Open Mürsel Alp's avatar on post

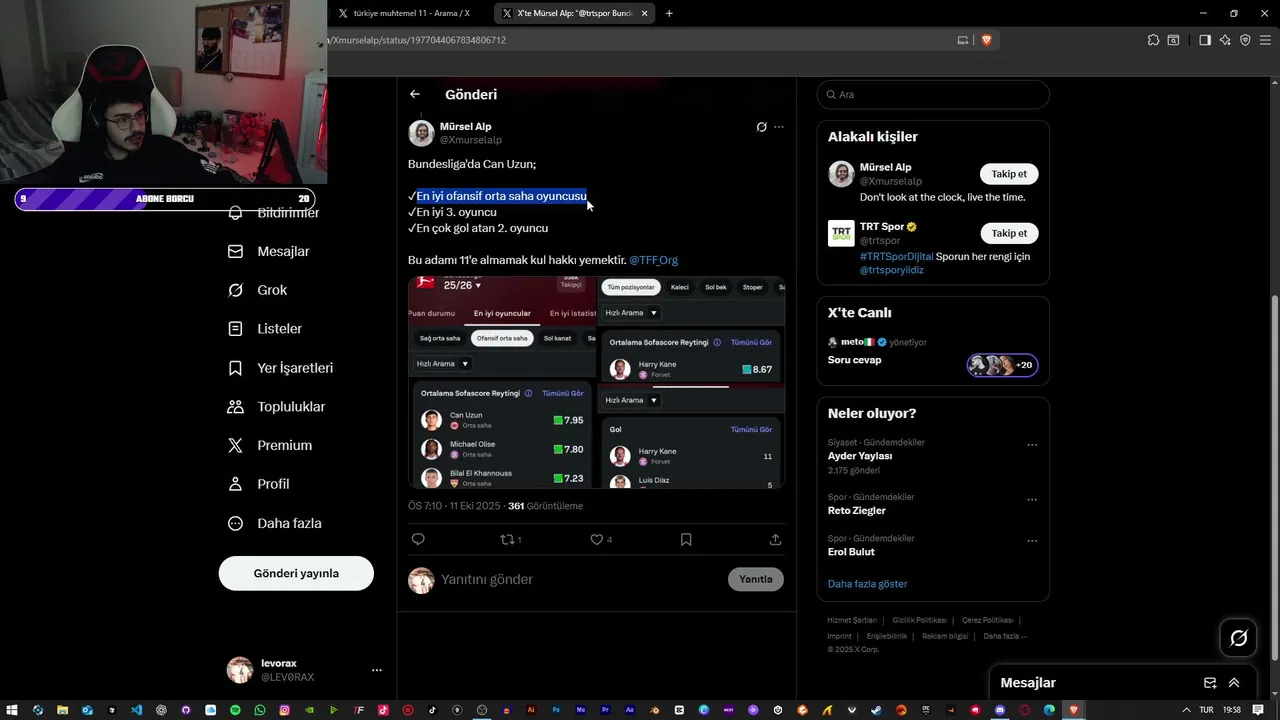pyautogui.click(x=421, y=133)
